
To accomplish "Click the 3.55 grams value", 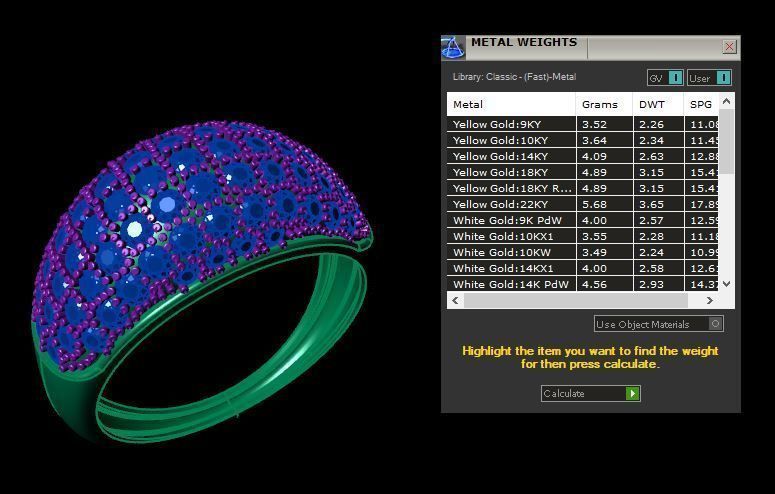I will click(x=594, y=236).
